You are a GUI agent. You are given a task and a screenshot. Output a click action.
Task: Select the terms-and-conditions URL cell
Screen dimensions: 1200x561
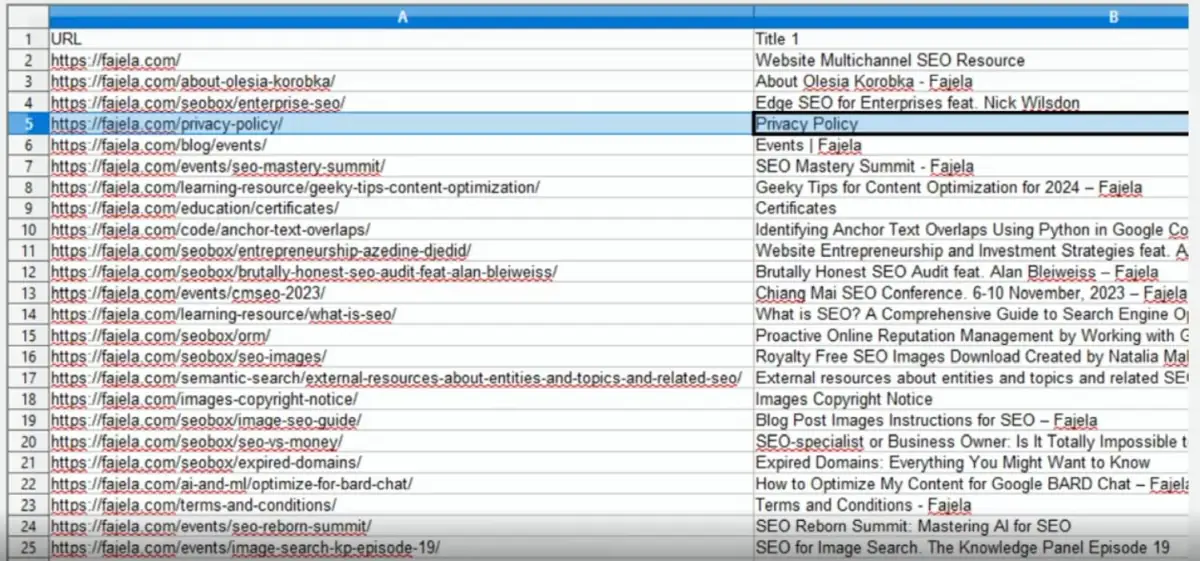click(193, 505)
